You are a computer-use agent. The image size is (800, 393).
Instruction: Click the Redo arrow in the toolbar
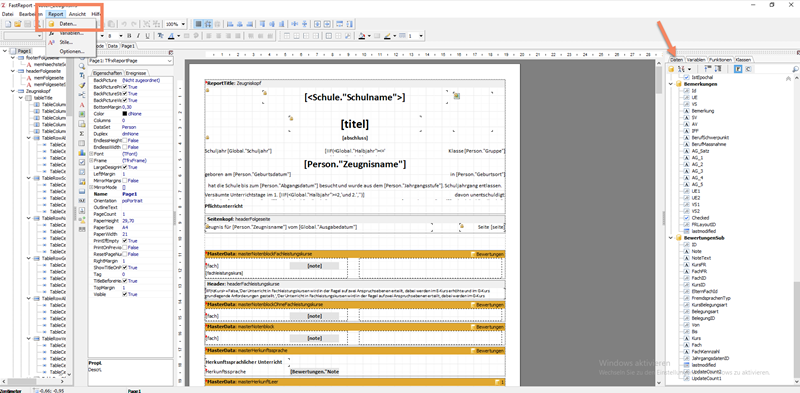134,24
